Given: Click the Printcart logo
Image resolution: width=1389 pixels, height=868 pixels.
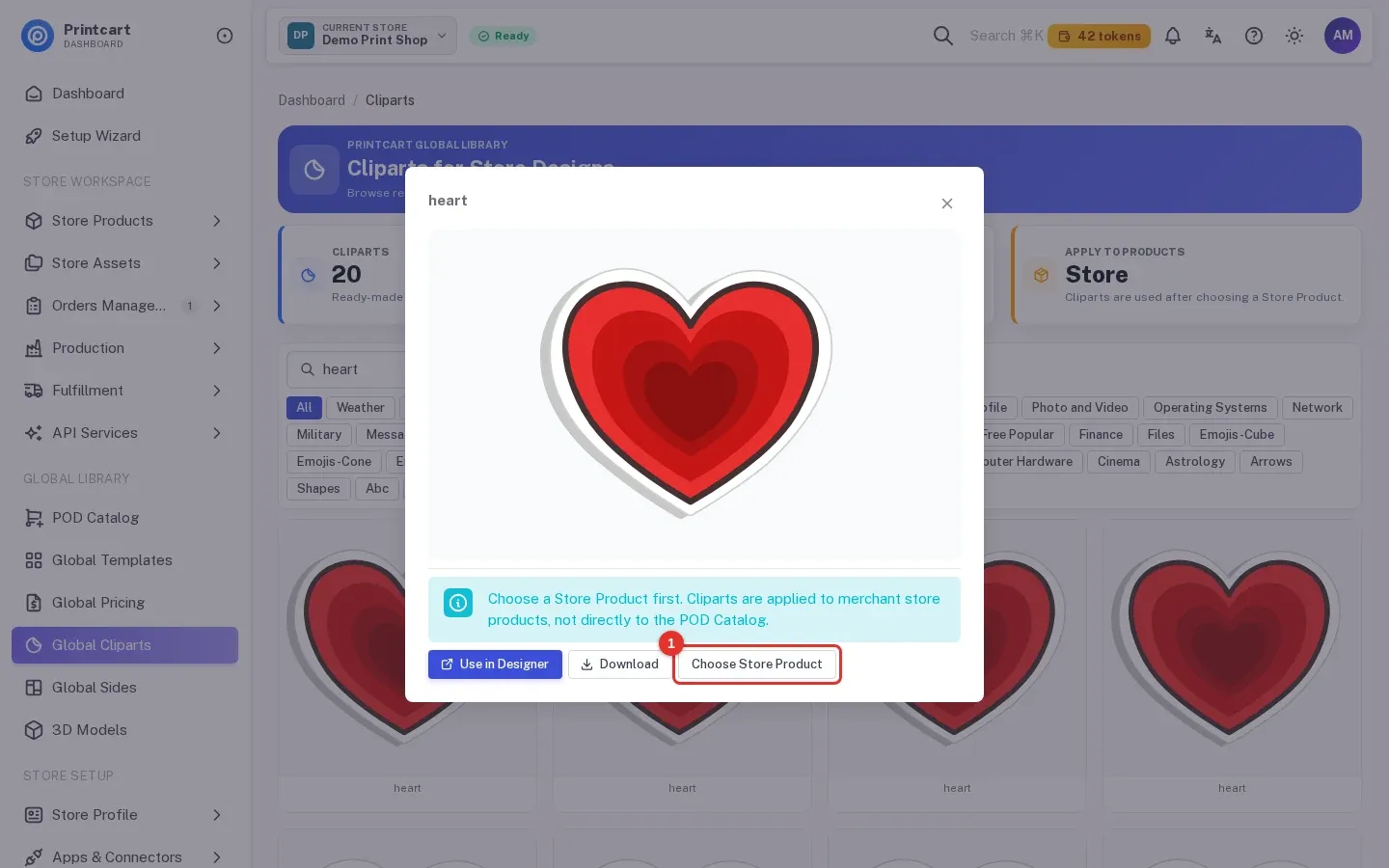Looking at the screenshot, I should tap(38, 36).
